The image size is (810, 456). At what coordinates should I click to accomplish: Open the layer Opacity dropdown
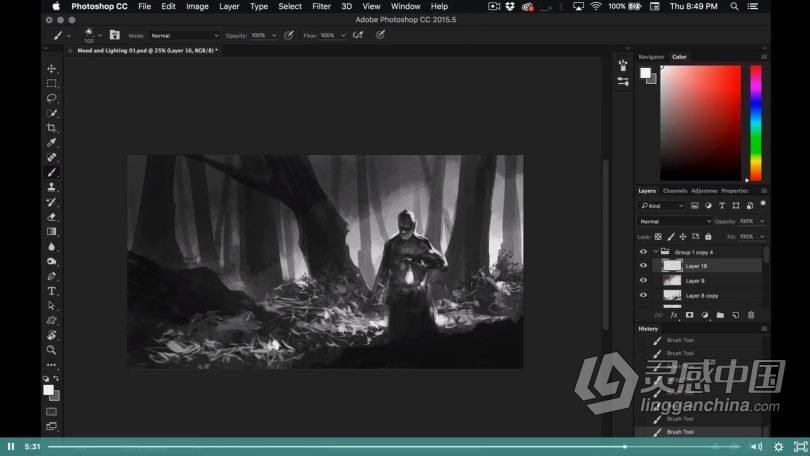pyautogui.click(x=762, y=221)
